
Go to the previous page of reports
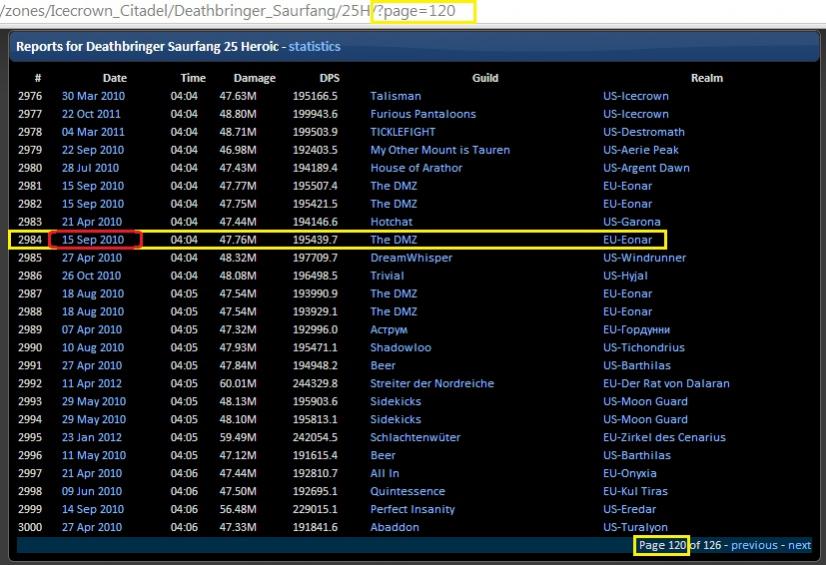755,545
